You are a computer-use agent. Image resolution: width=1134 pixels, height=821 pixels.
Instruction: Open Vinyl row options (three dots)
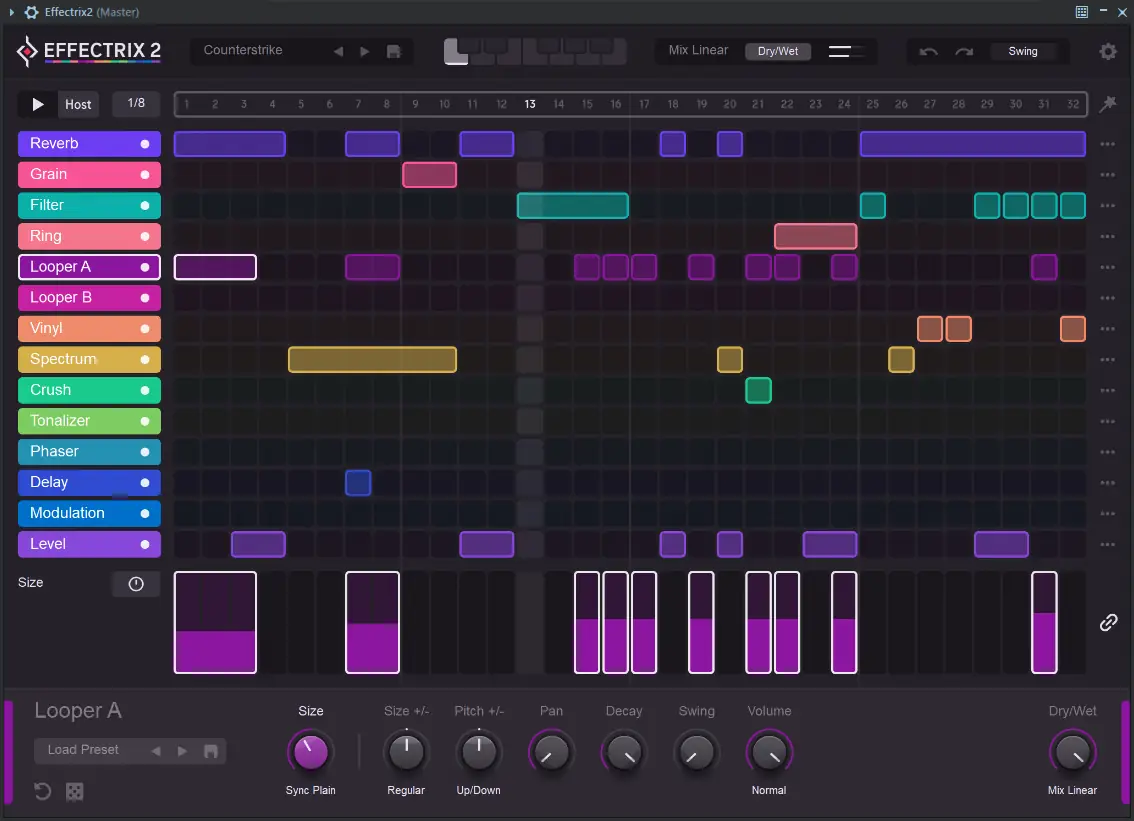[x=1107, y=328]
